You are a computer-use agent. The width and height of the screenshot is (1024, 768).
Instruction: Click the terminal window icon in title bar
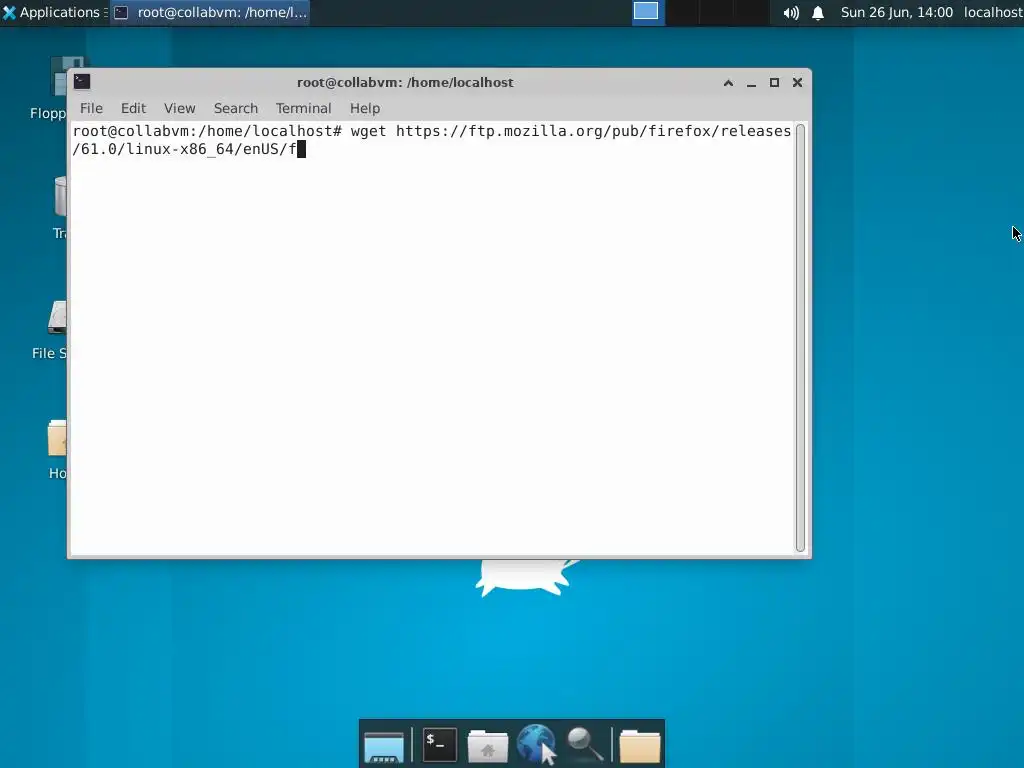[82, 82]
